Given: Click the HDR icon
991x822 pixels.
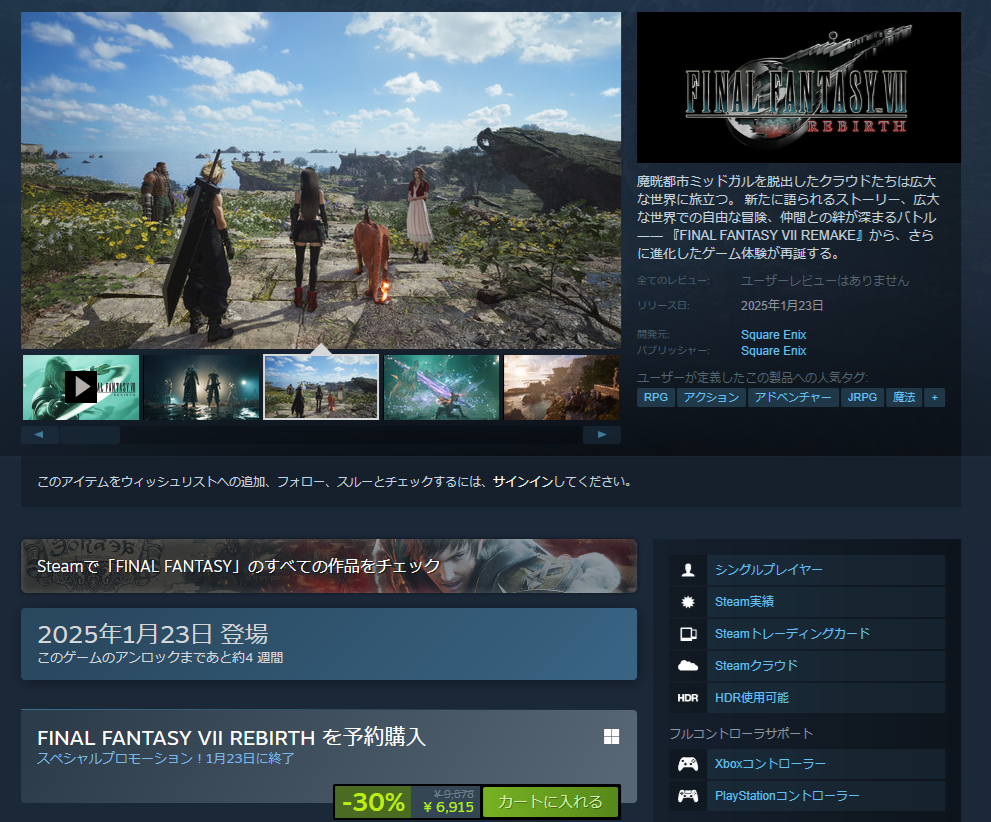Looking at the screenshot, I should 688,698.
